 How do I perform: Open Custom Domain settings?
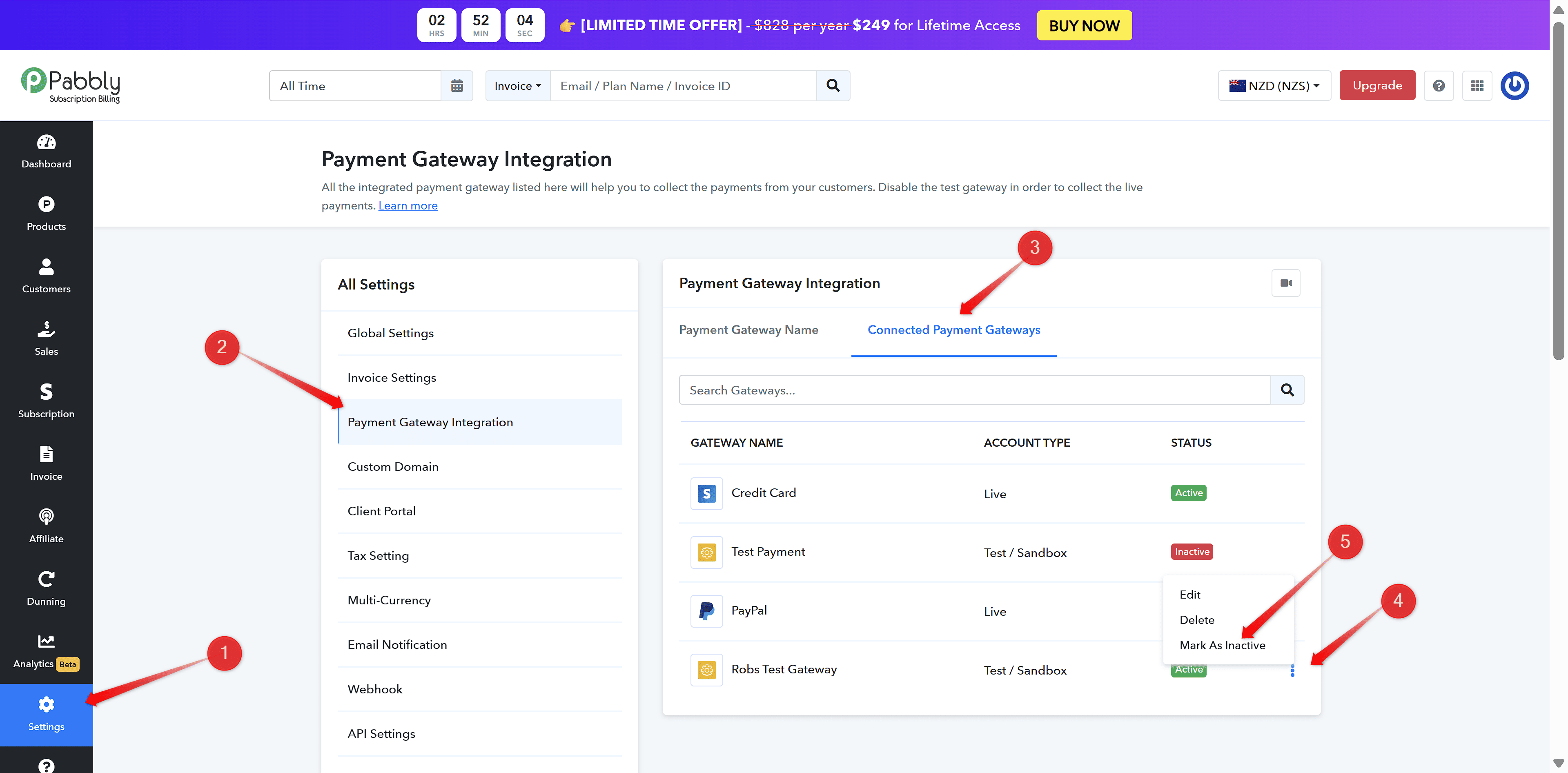tap(480, 467)
